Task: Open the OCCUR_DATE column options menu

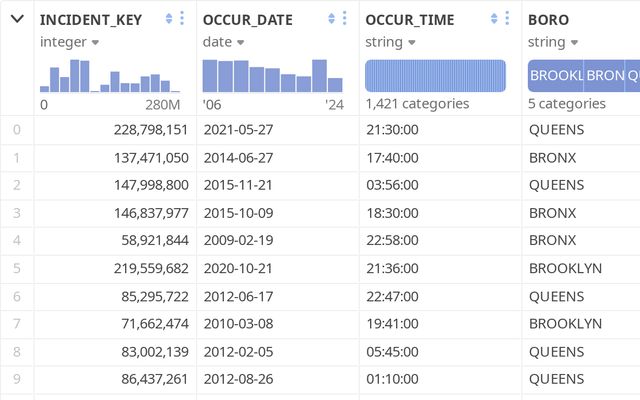Action: coord(345,19)
